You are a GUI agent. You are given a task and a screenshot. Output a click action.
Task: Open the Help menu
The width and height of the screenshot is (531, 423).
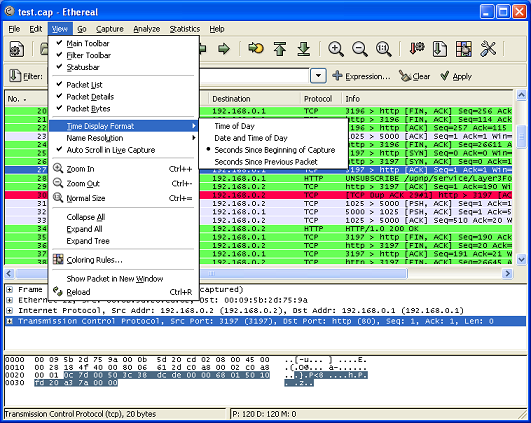[217, 29]
